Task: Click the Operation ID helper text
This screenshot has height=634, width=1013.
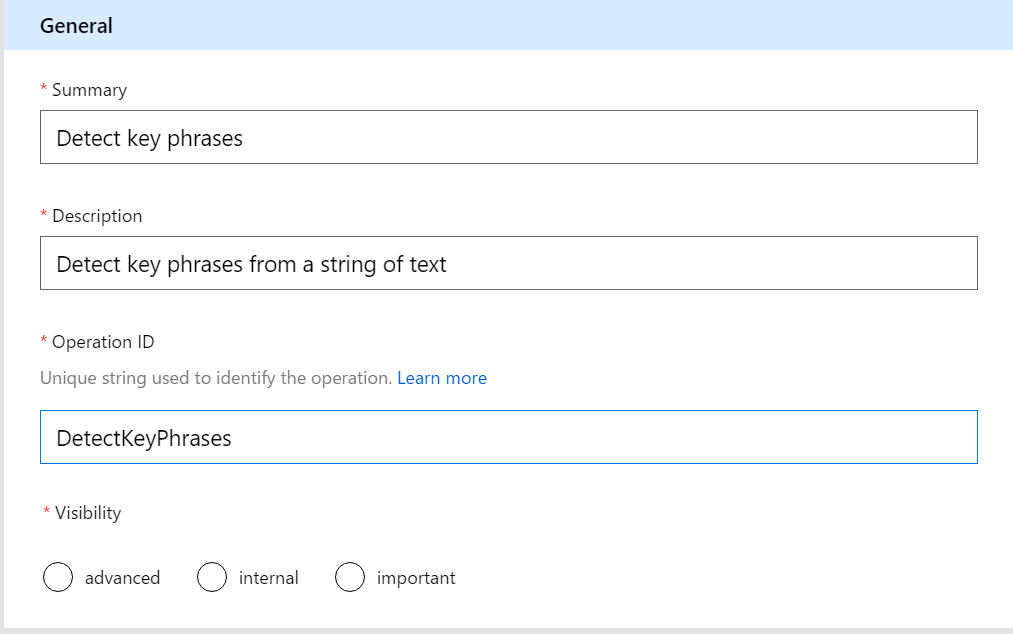Action: coord(216,378)
